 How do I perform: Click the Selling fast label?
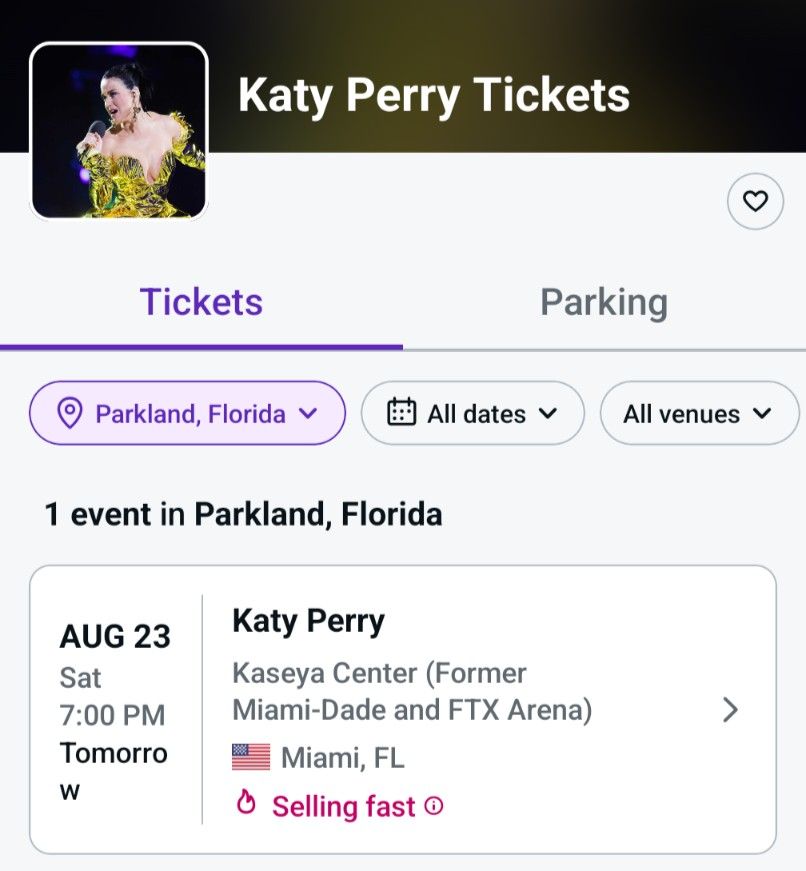pos(343,805)
